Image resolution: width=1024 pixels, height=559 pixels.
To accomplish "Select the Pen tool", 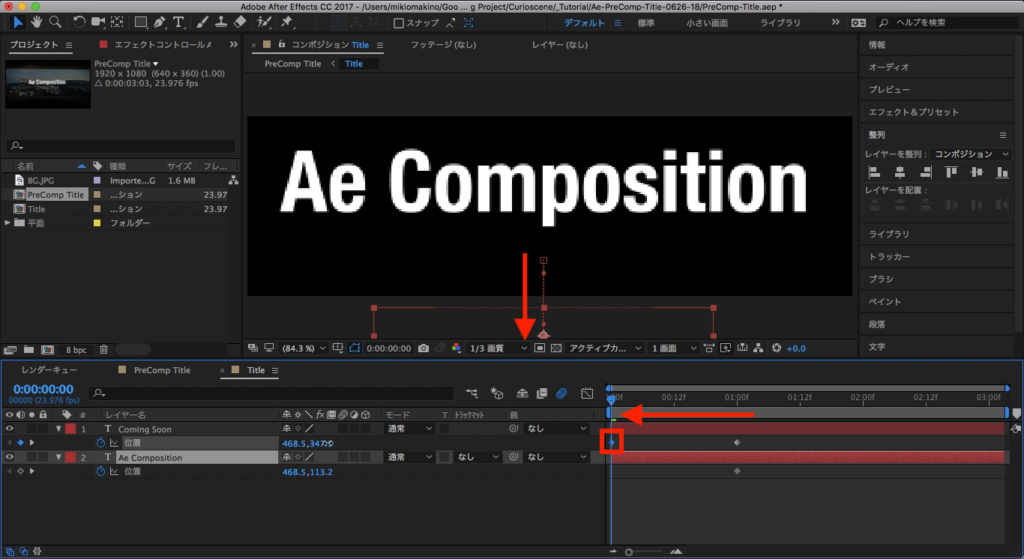I will (x=159, y=22).
